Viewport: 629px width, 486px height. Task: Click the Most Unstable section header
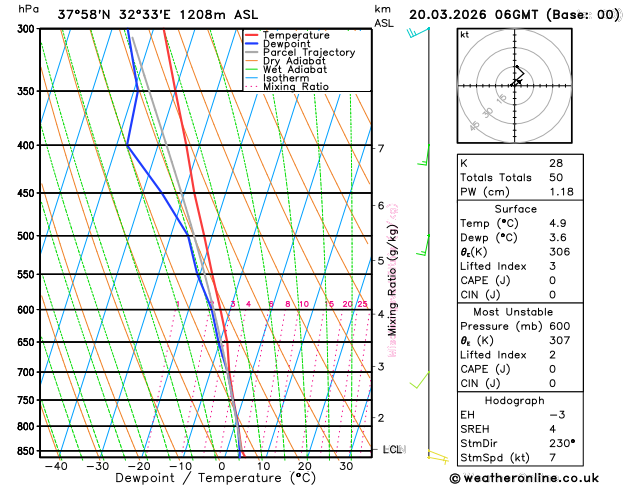click(x=515, y=312)
